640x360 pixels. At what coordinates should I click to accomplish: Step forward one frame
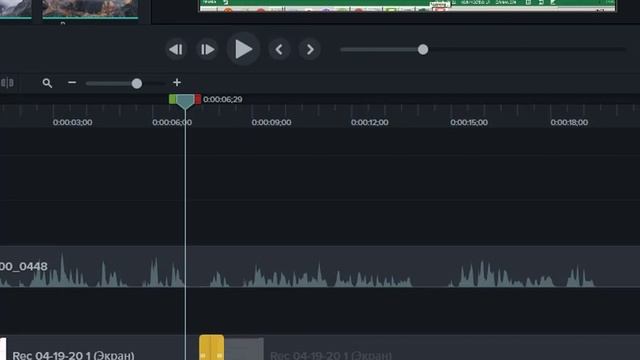tap(207, 49)
